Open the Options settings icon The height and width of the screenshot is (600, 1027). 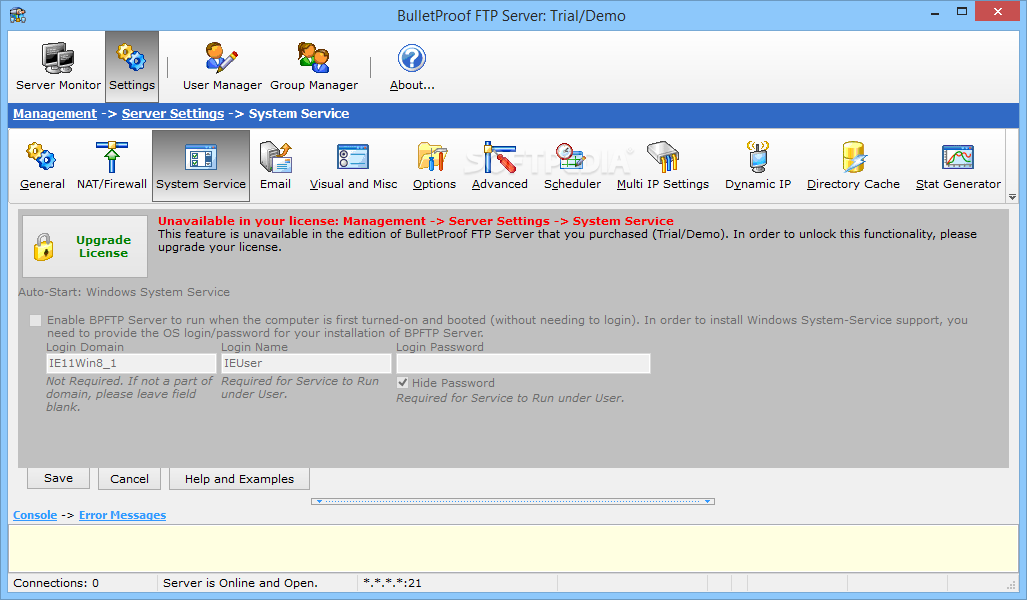coord(434,166)
